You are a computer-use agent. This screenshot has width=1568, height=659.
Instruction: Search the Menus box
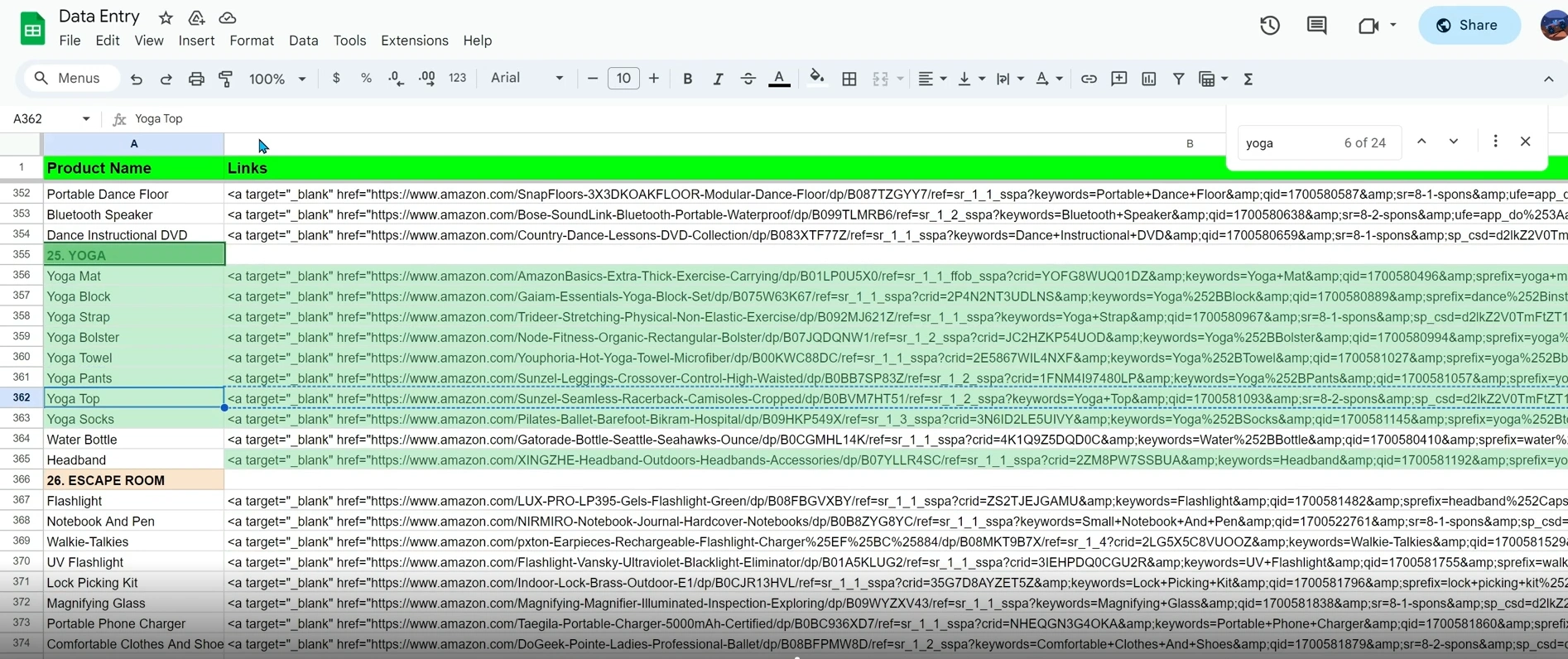tap(71, 79)
